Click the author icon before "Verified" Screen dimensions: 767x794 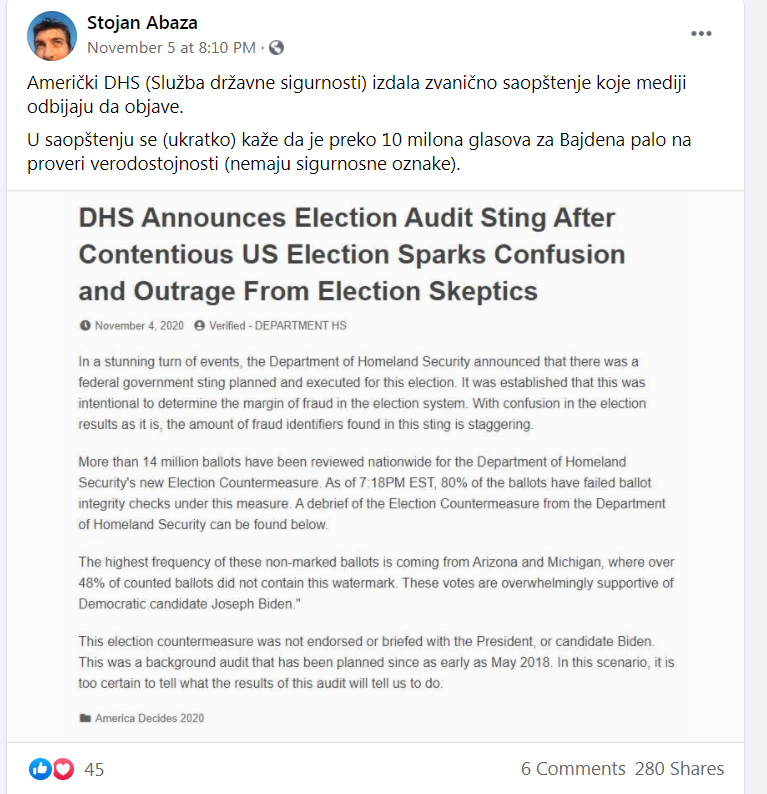200,325
